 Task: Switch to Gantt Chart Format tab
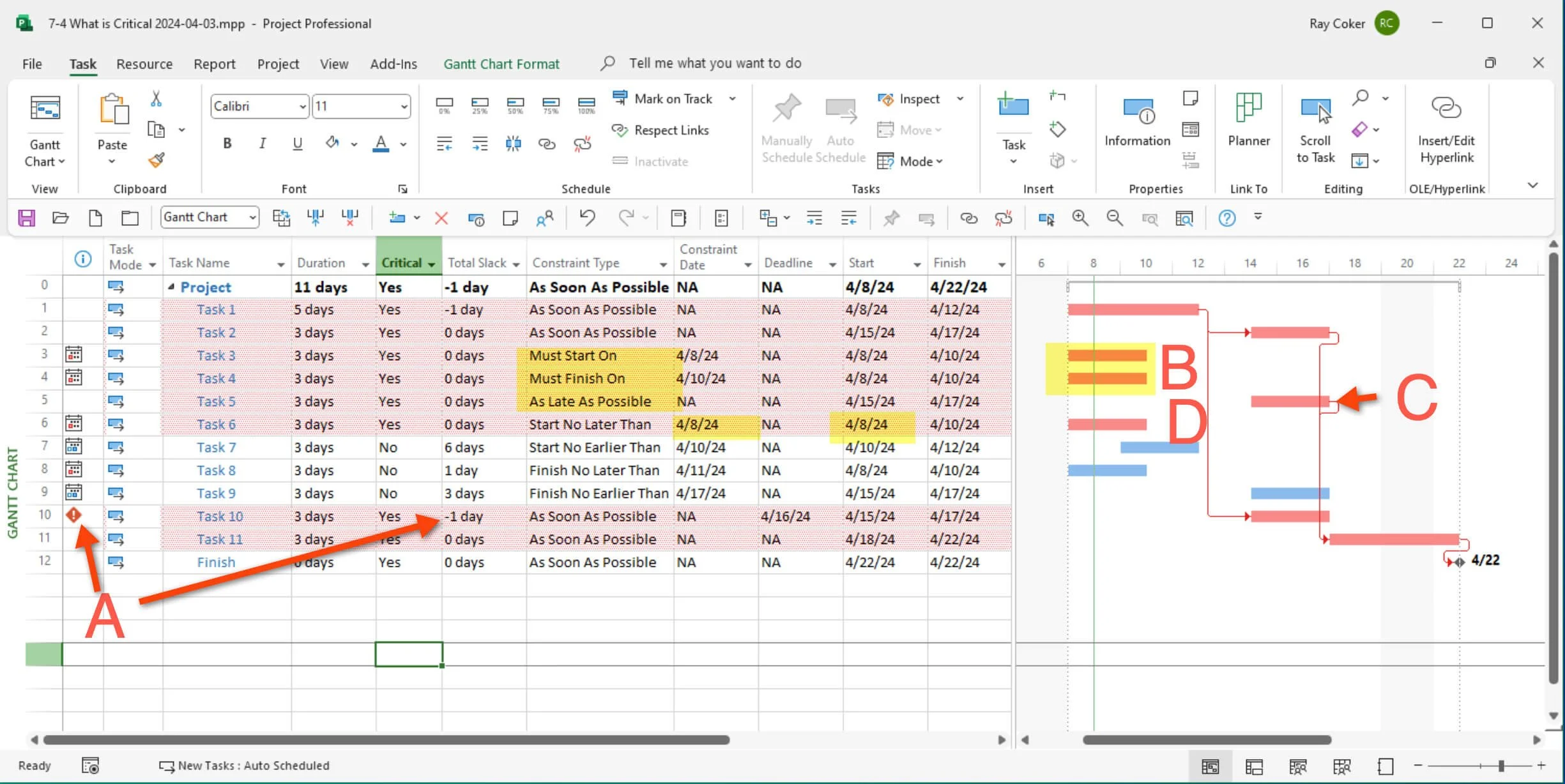(501, 64)
